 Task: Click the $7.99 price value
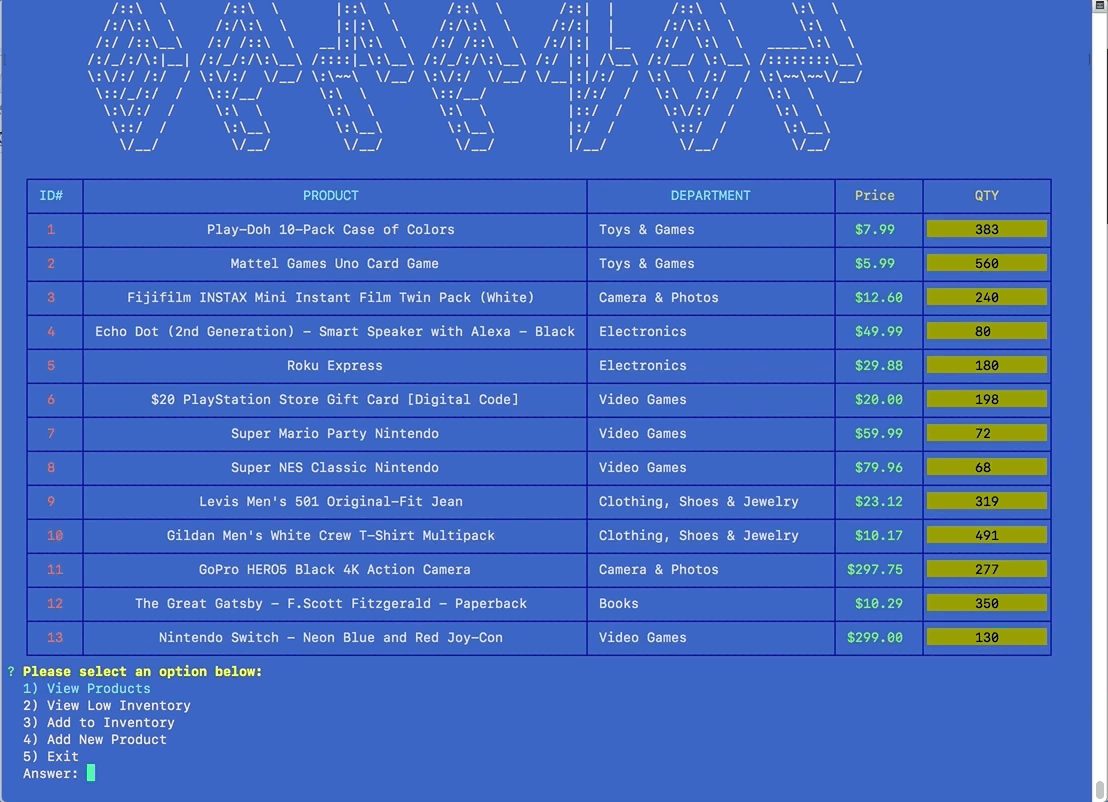point(875,230)
